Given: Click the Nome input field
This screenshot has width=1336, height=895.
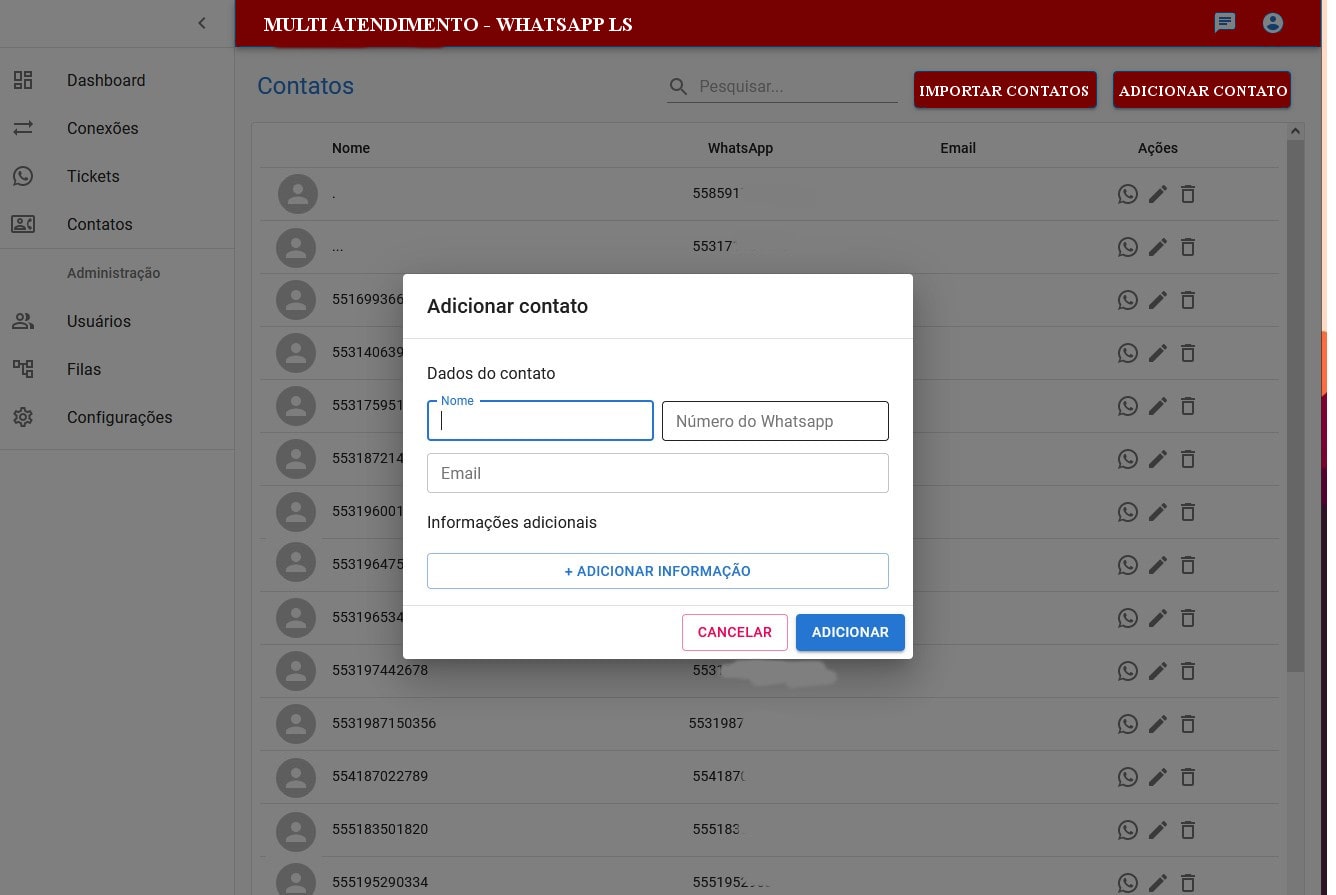Looking at the screenshot, I should pos(540,421).
